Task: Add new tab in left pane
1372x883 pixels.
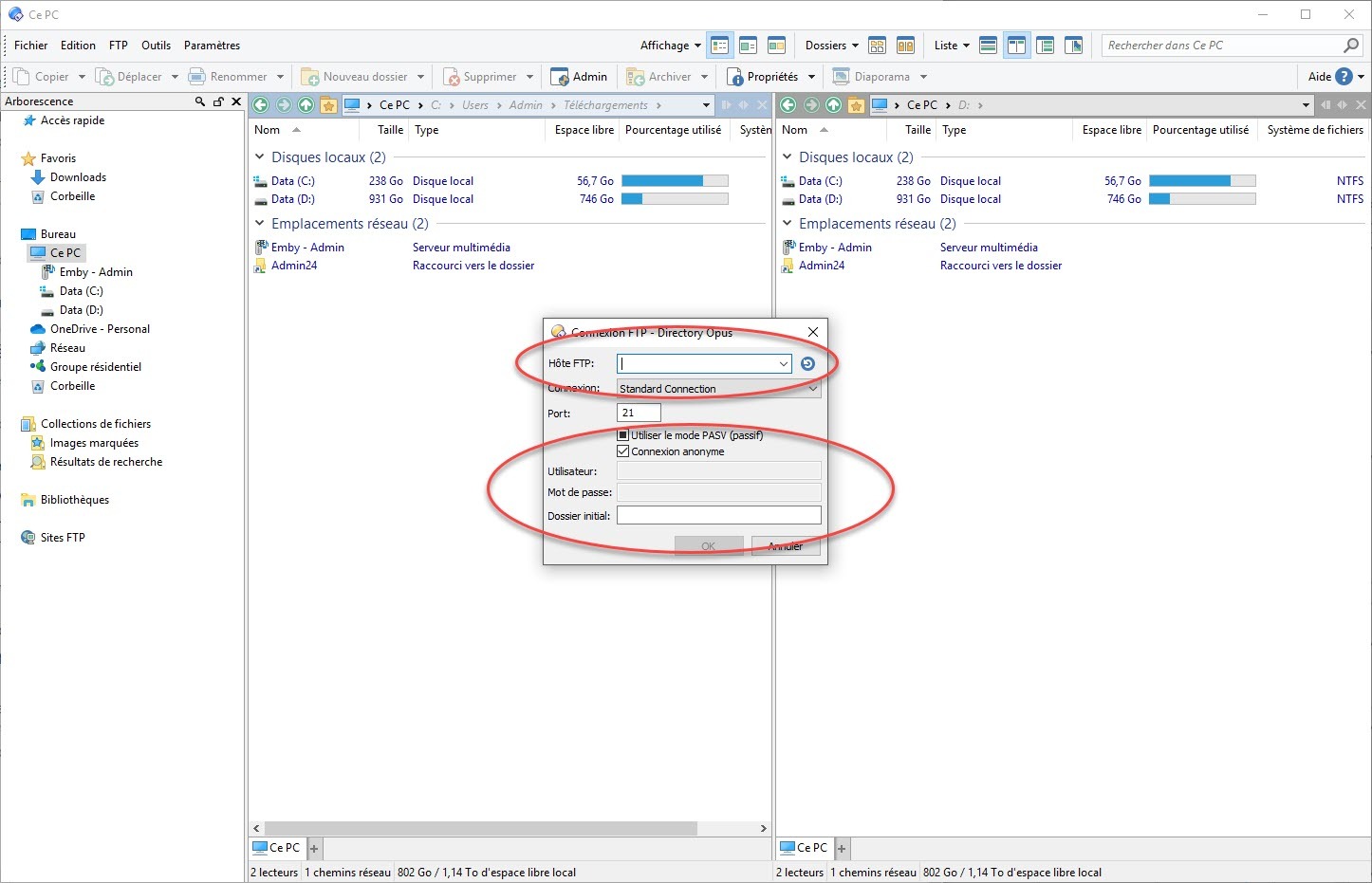Action: click(314, 848)
